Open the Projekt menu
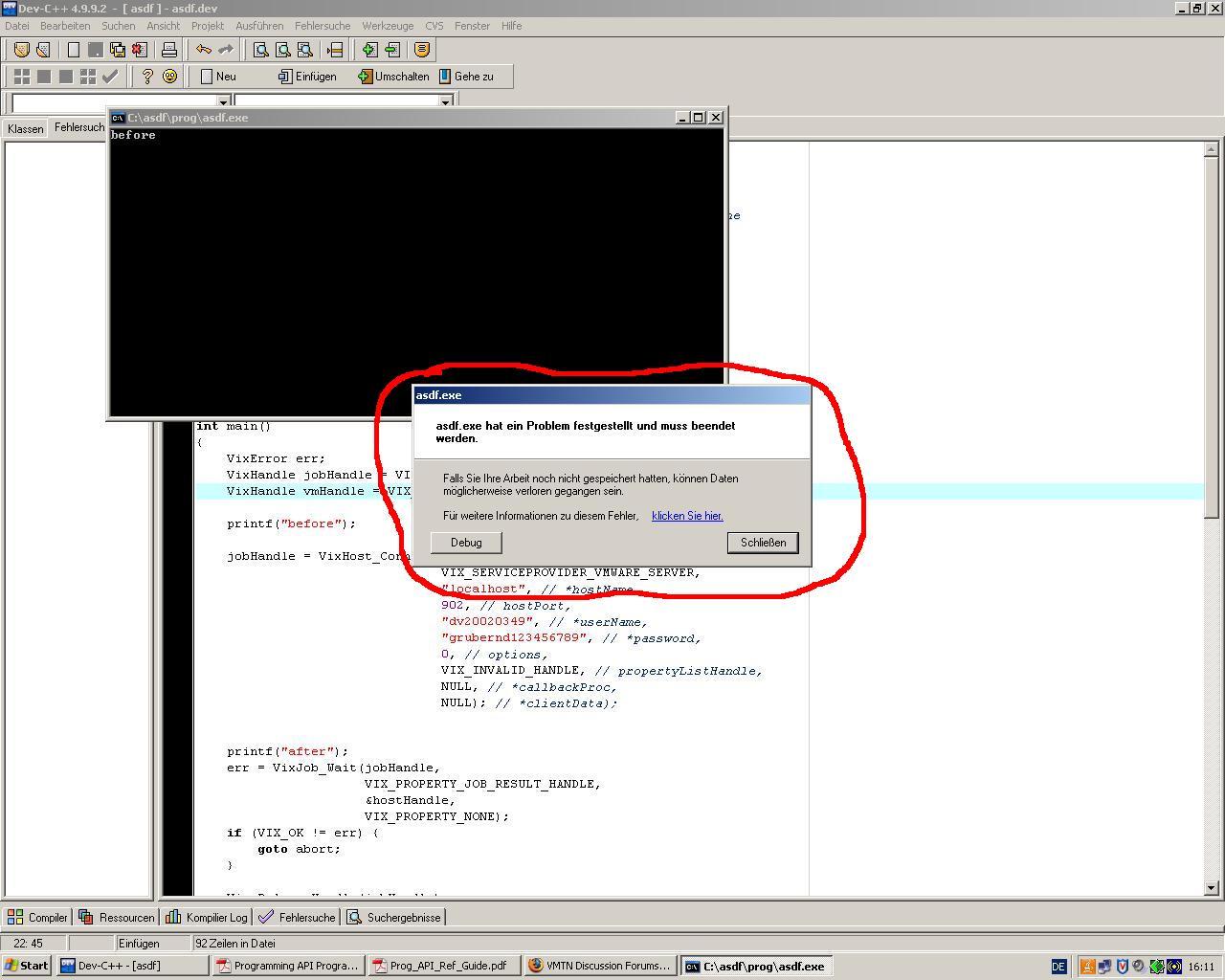1225x980 pixels. click(x=207, y=26)
